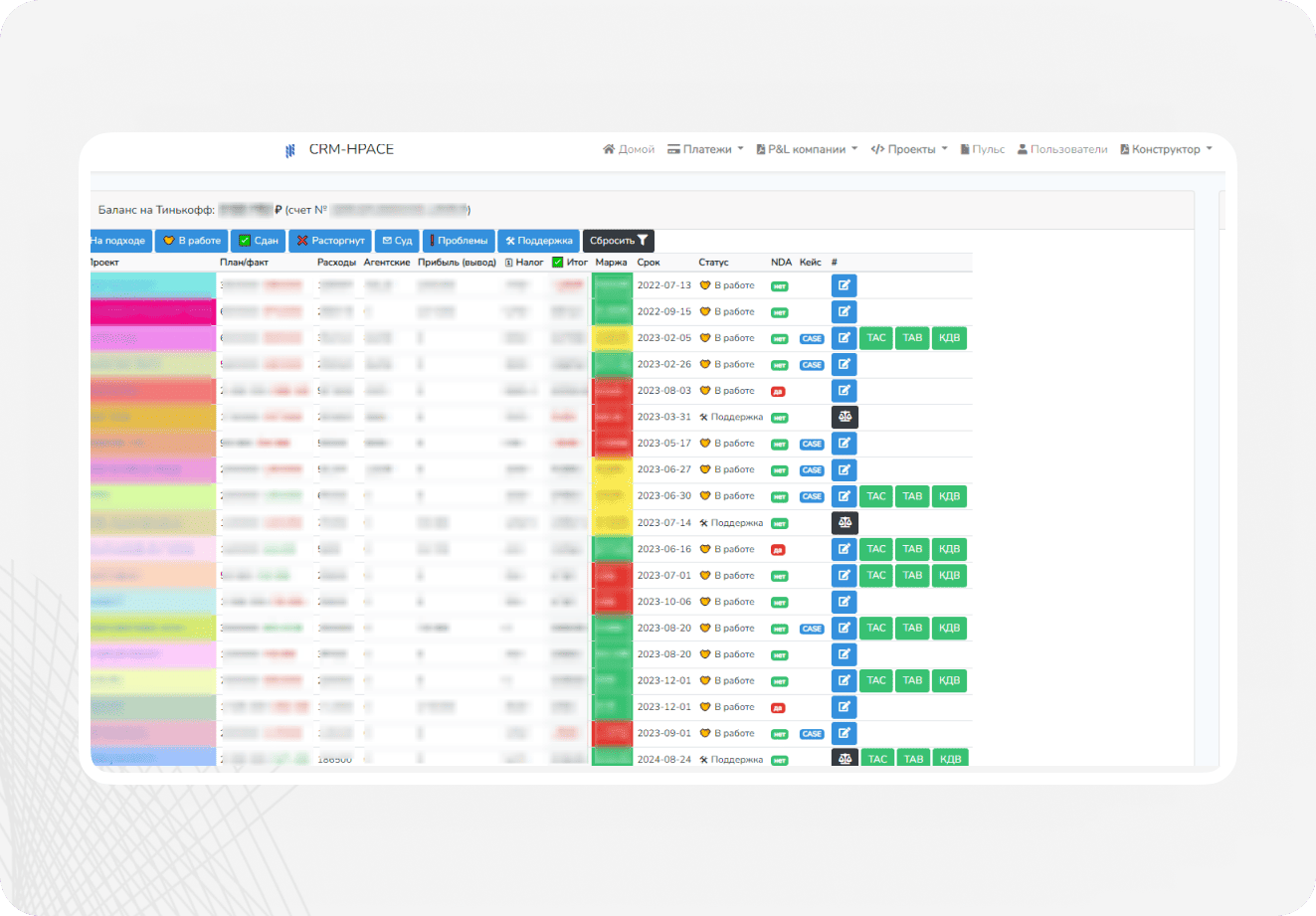The image size is (1316, 916).
Task: Click the 'КДВ' button in the 2023-06-30 row
Action: 950,496
